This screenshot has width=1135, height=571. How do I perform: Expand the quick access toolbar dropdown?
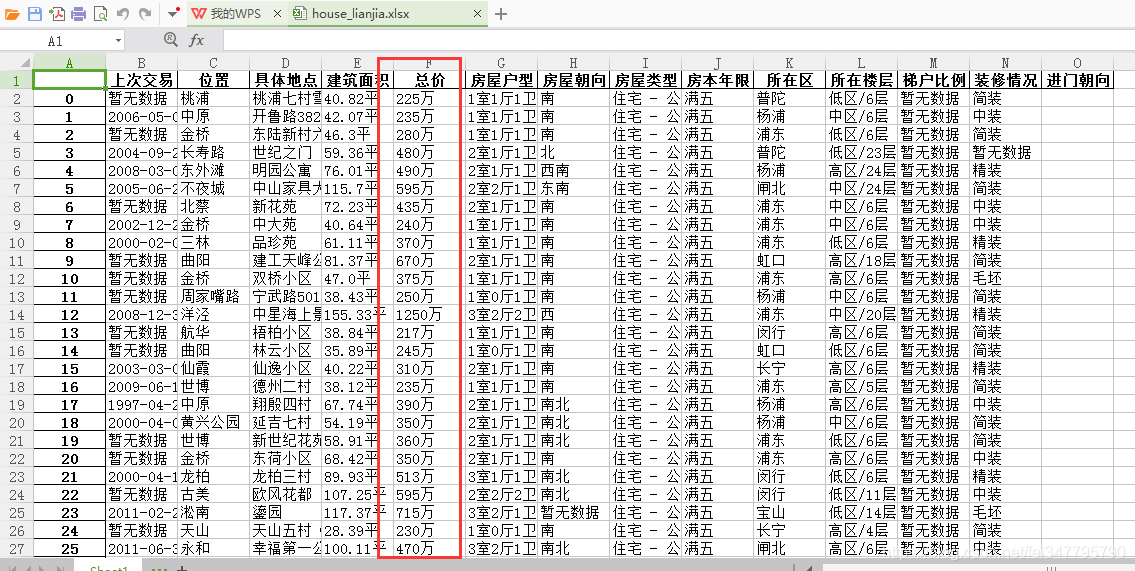click(172, 13)
